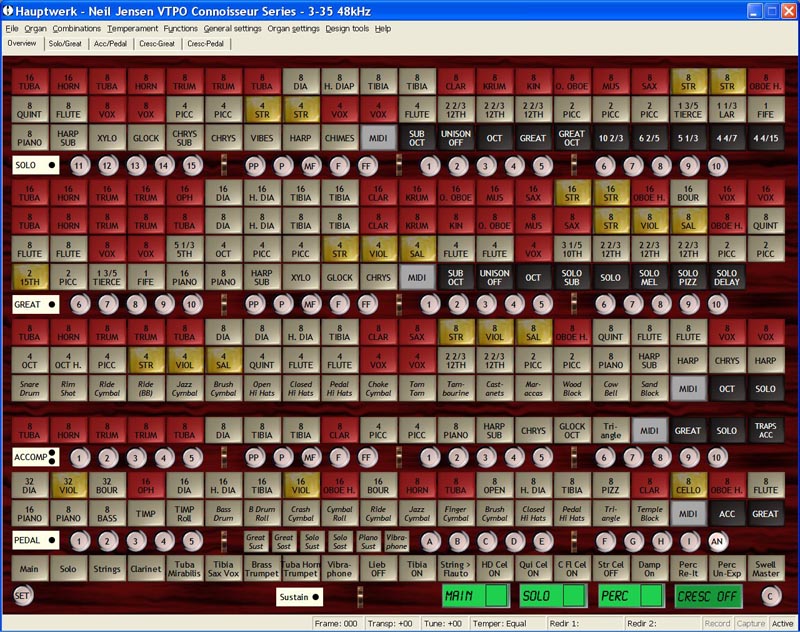The image size is (800, 632).
Task: Enable the TIMP Roll stop
Action: 184,513
